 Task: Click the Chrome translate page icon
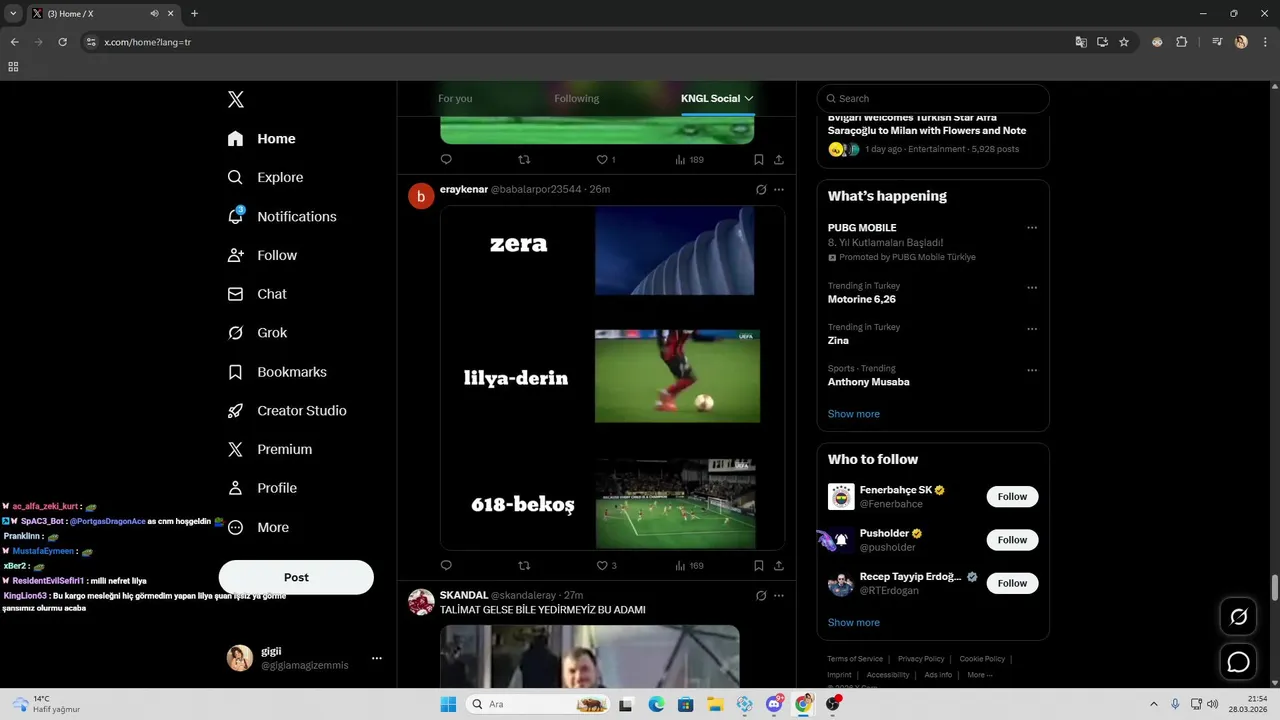coord(1081,42)
